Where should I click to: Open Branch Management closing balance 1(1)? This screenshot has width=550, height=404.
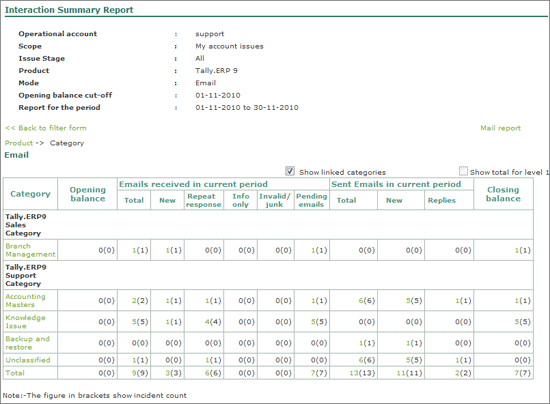point(522,250)
